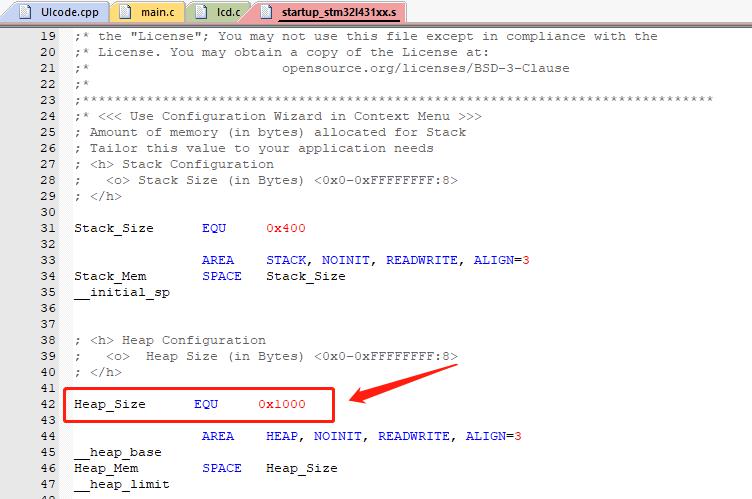Click the file icon on startup_stm32l431xx.s tab
The width and height of the screenshot is (752, 499).
point(266,12)
